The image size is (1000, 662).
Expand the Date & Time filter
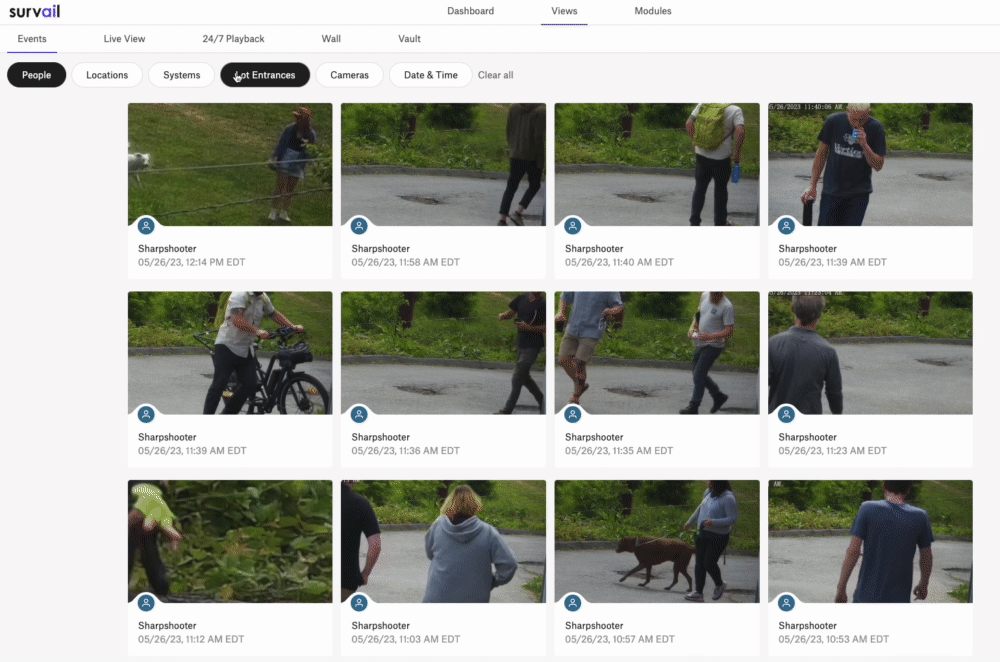[x=430, y=75]
